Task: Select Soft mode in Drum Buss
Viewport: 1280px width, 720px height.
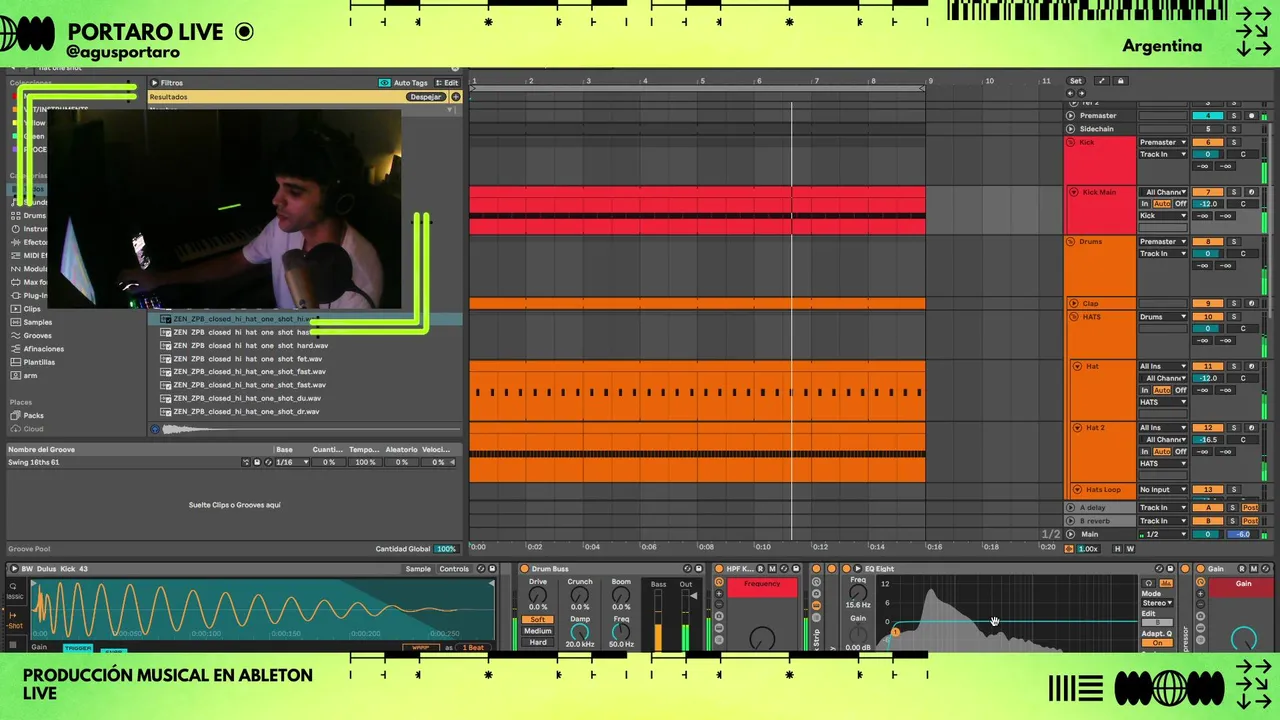Action: (538, 620)
